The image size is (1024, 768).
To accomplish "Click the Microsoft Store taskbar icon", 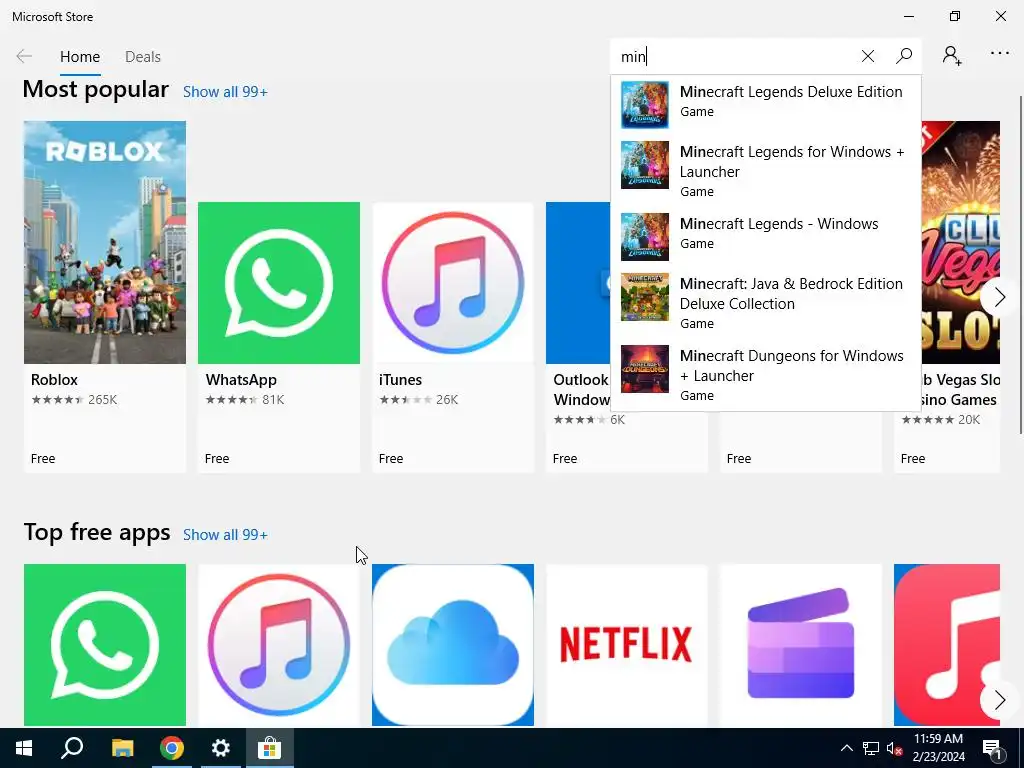I will [x=269, y=748].
